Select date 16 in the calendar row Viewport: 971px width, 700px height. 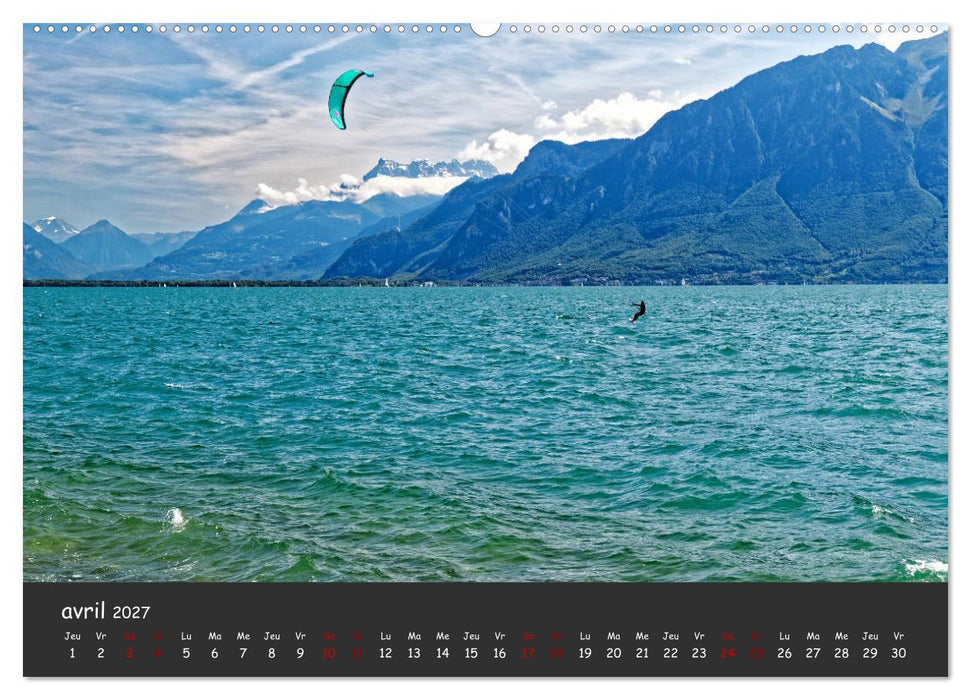[x=500, y=653]
